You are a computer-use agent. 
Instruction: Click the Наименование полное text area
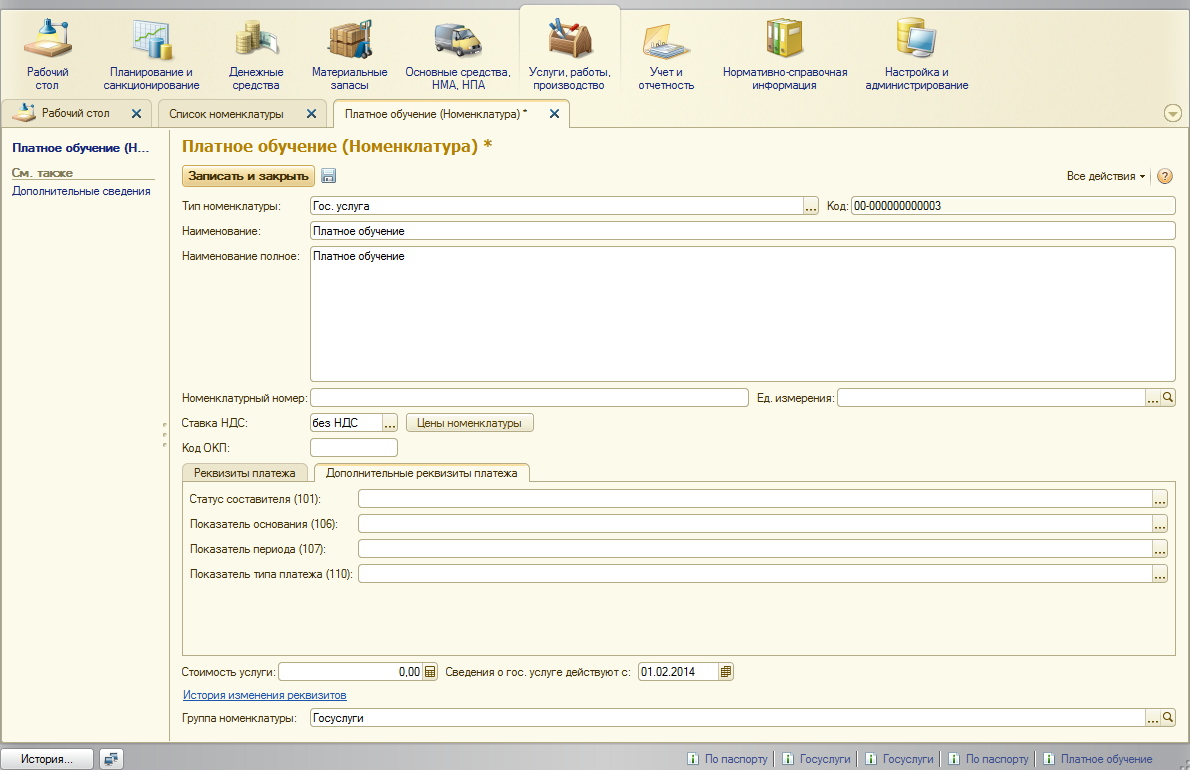coord(742,314)
